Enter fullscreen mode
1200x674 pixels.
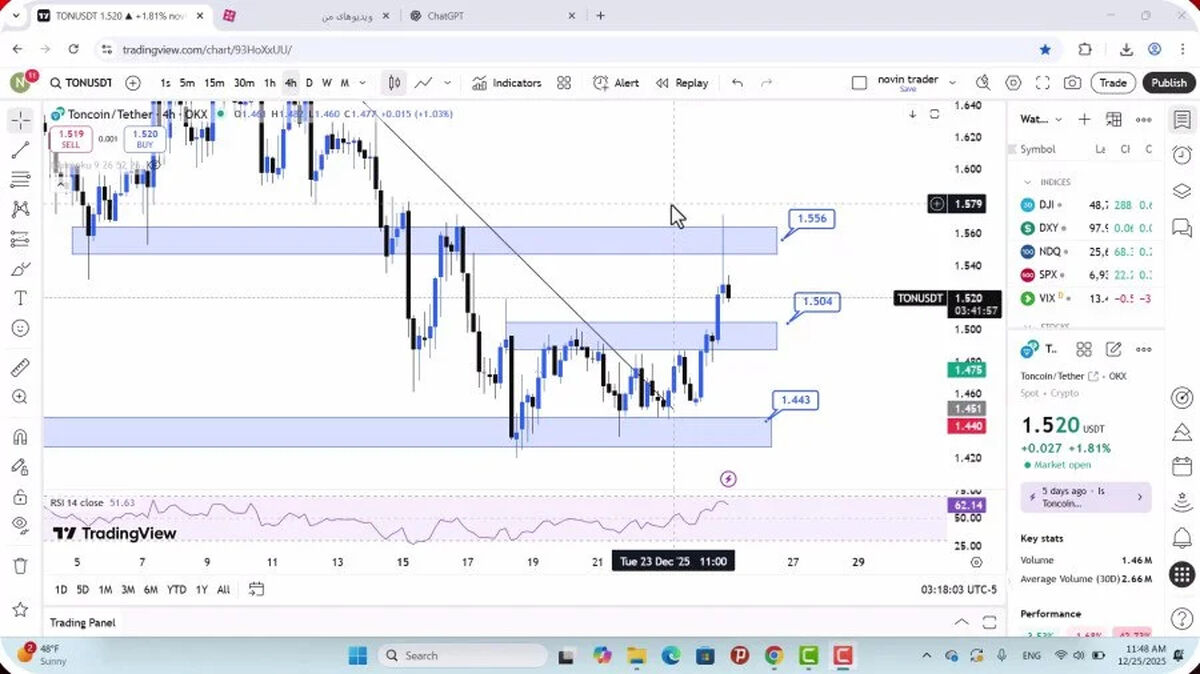point(1043,83)
